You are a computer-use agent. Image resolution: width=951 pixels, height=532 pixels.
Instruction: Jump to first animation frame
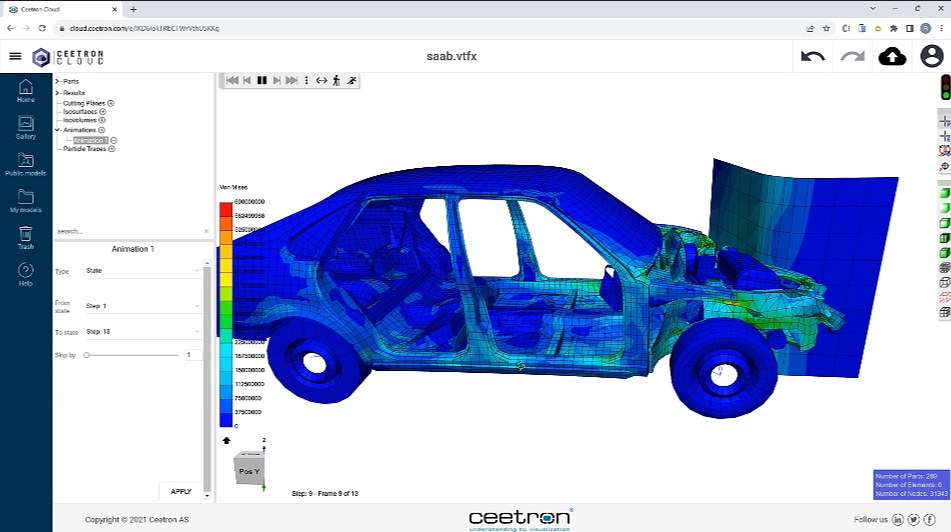pos(232,80)
